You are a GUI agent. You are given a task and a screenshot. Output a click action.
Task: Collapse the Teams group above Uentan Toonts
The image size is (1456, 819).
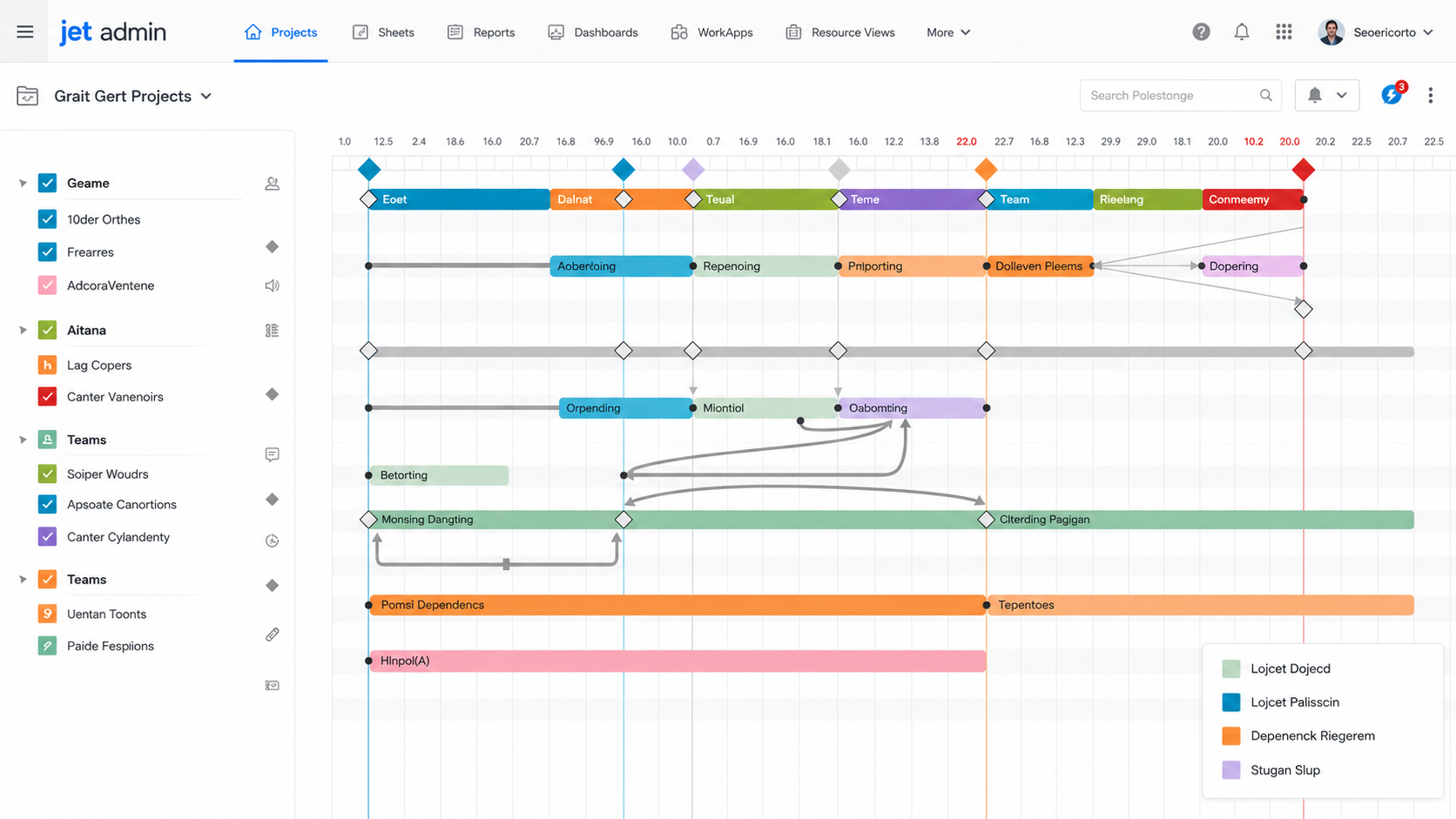point(23,580)
